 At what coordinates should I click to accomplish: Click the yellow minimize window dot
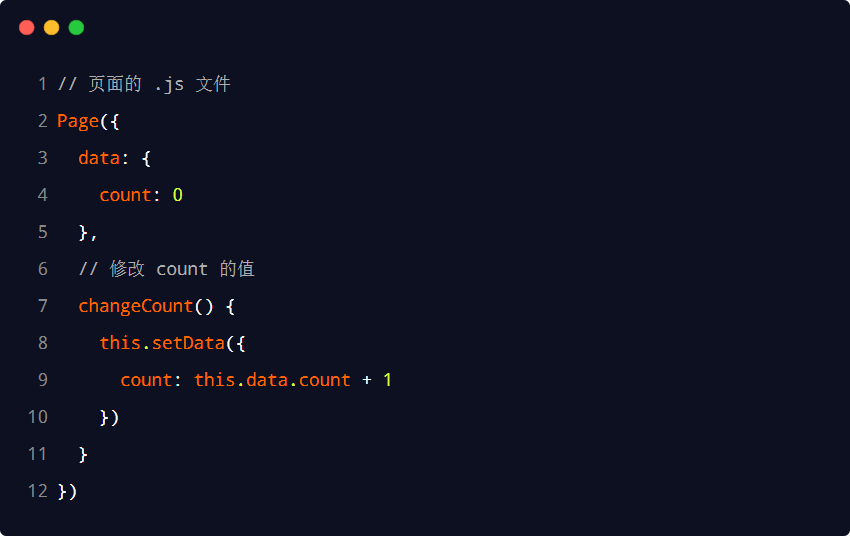[x=52, y=28]
